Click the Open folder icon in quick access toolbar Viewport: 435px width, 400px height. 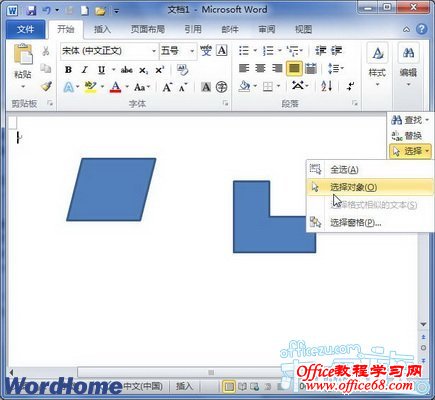(100, 11)
